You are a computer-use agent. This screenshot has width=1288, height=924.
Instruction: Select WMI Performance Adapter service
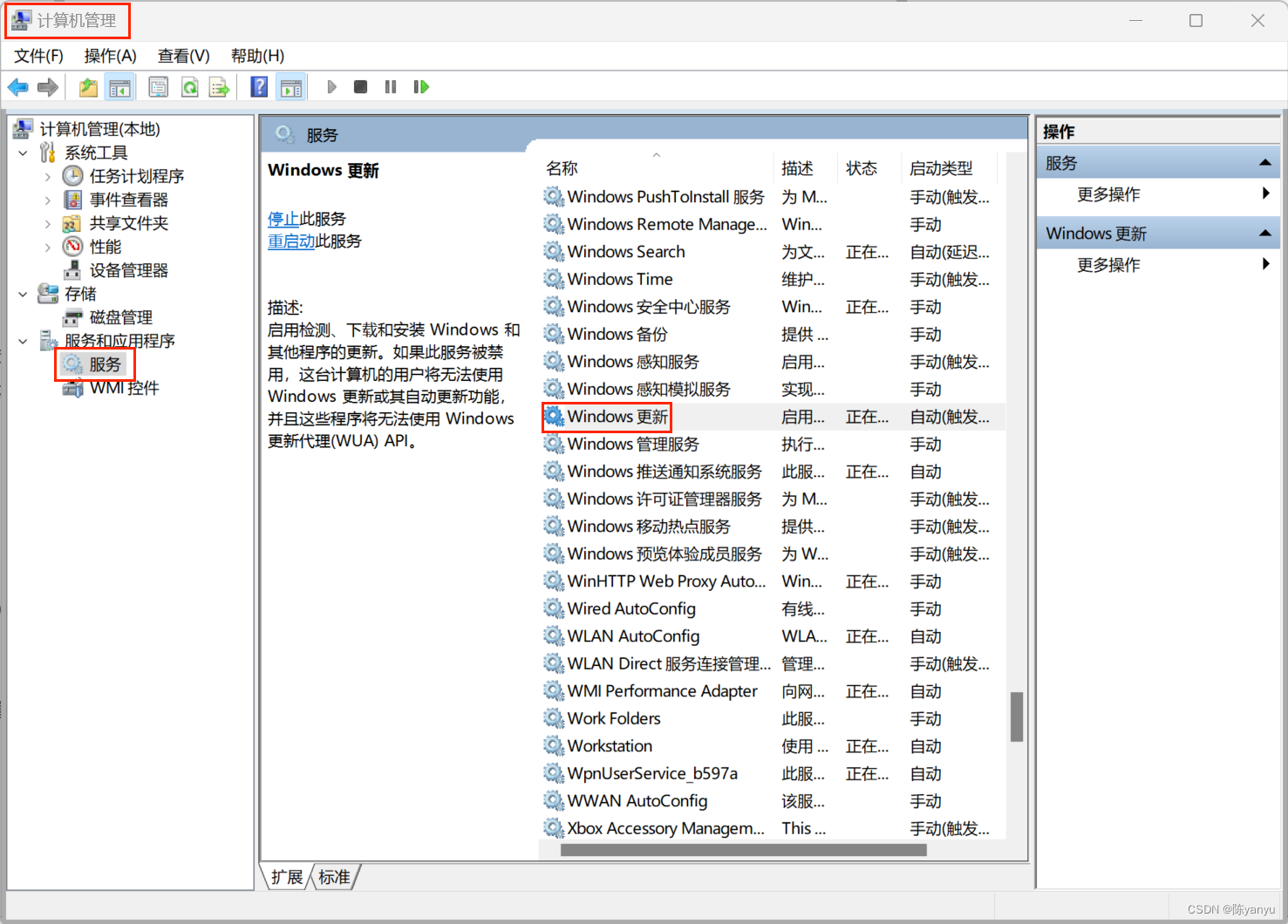pos(773,690)
